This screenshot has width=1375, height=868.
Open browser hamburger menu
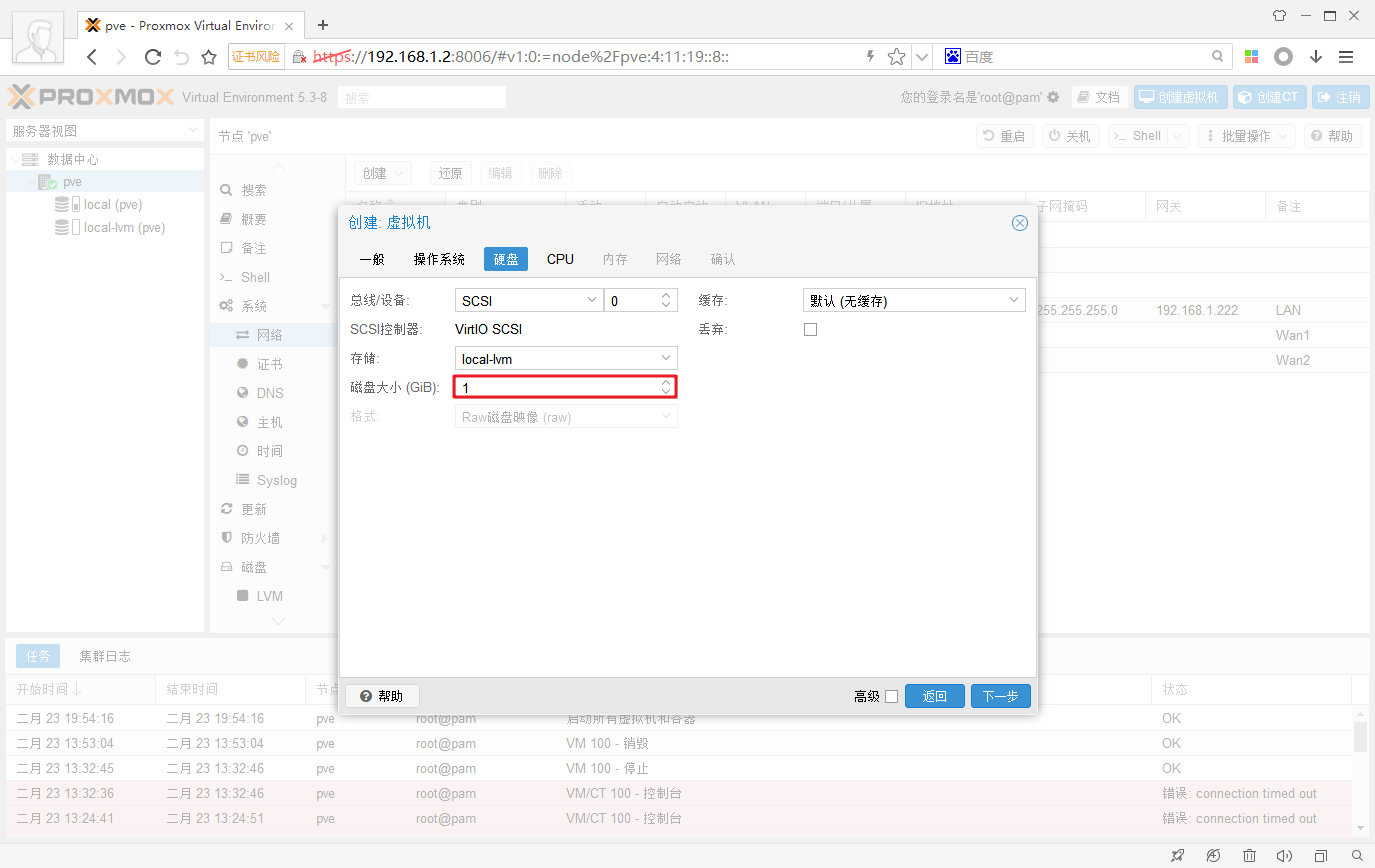pos(1347,57)
